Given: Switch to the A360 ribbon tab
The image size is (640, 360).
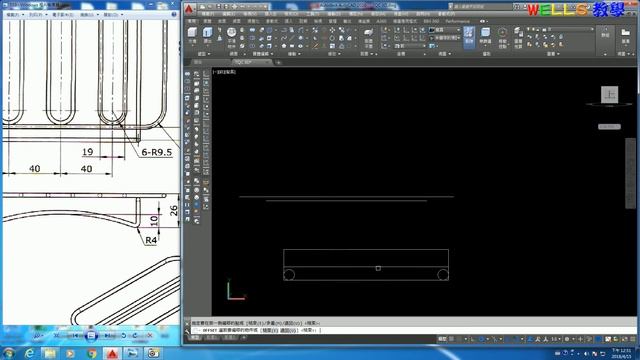Looking at the screenshot, I should pos(381,21).
